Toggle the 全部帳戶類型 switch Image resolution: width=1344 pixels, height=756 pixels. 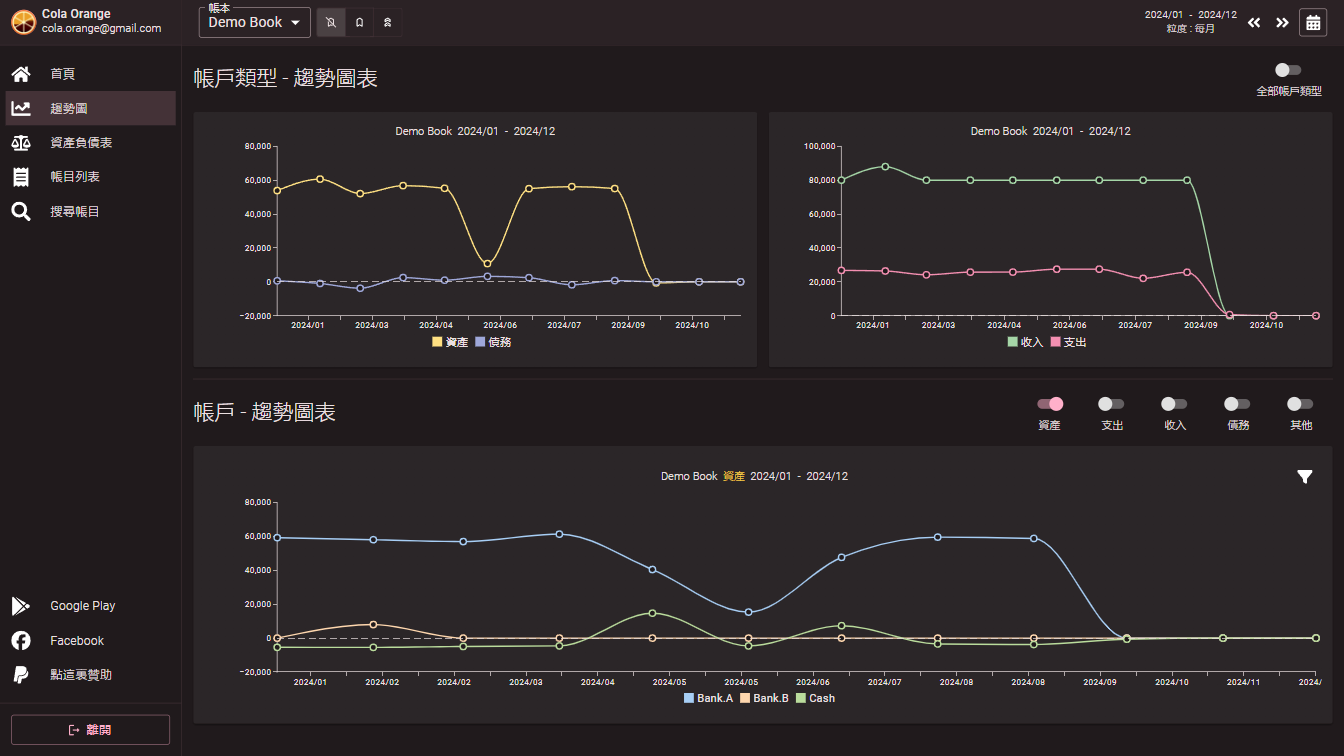[x=1288, y=70]
